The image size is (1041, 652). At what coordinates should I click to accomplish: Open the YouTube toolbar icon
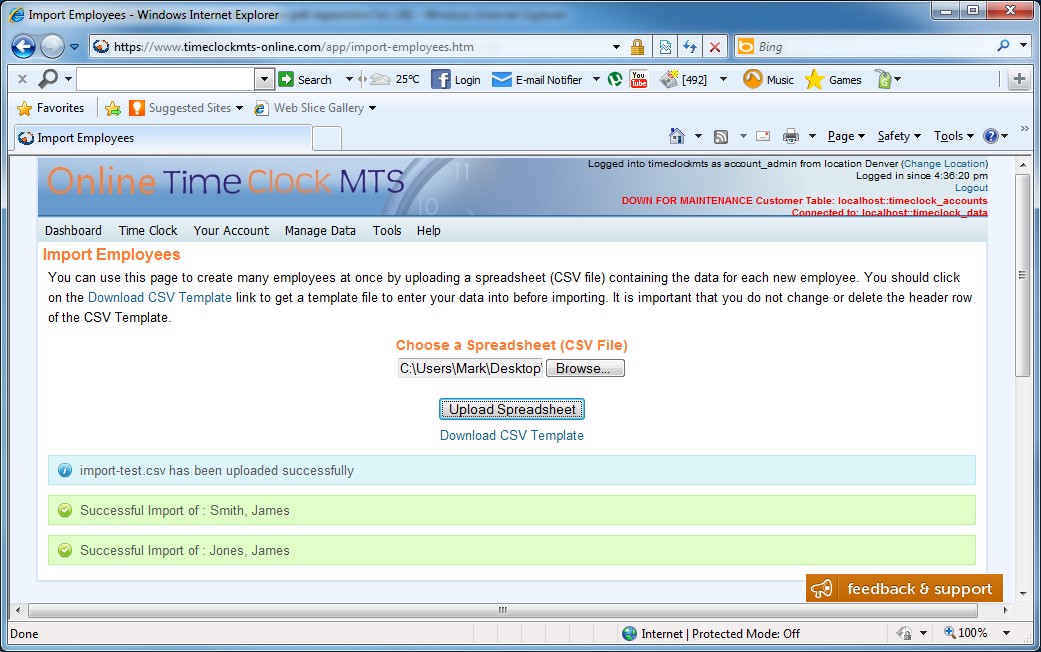click(639, 80)
